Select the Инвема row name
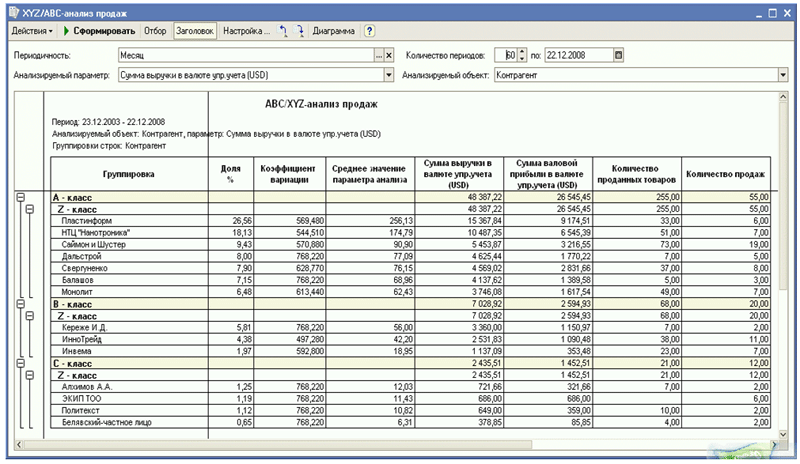The width and height of the screenshot is (800, 464). pos(77,351)
